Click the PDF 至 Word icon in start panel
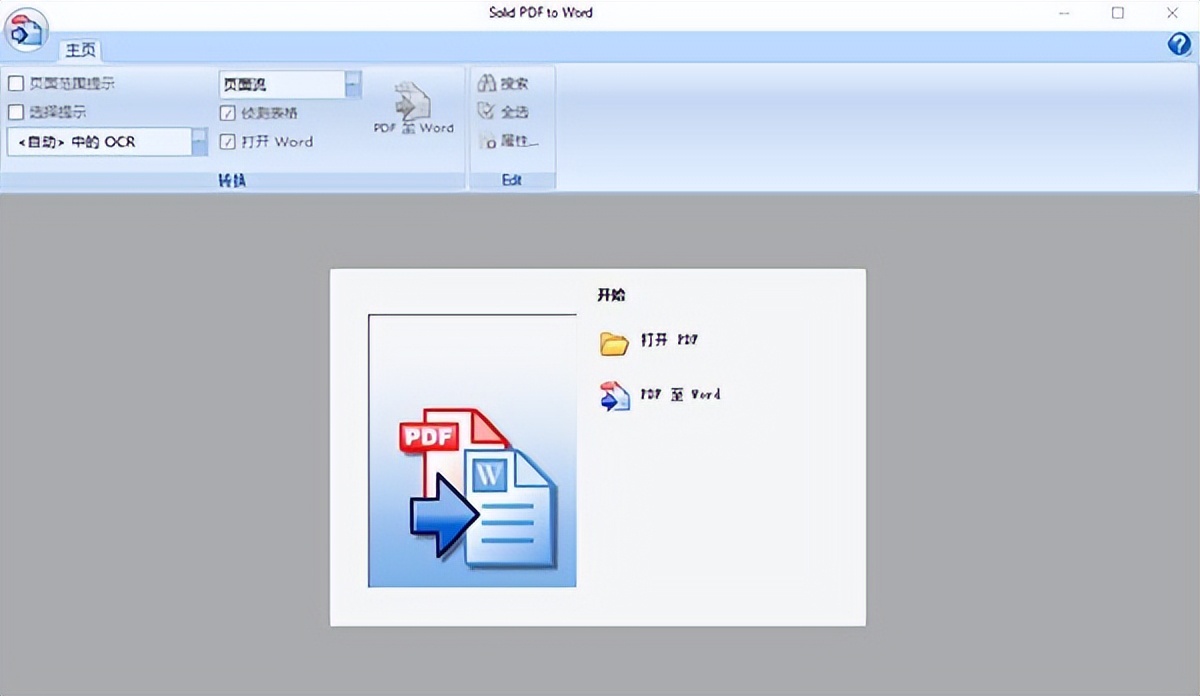This screenshot has height=696, width=1200. (x=614, y=396)
